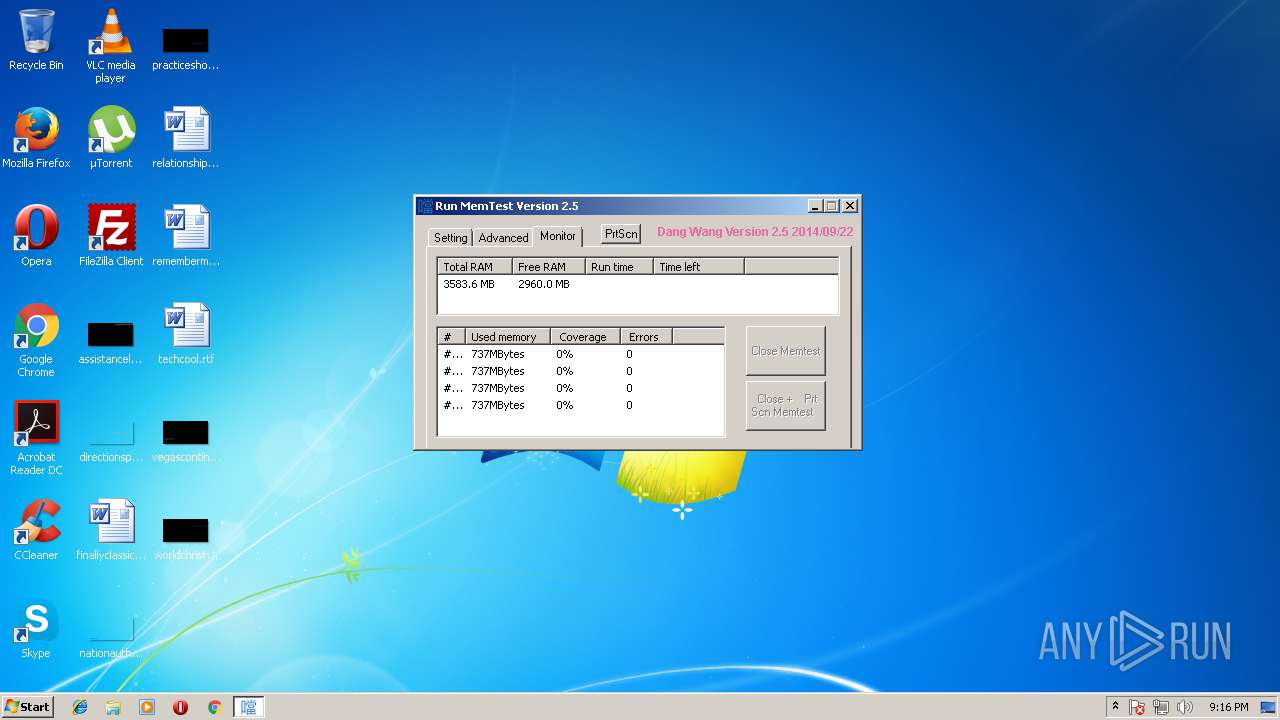
Task: Click the Free RAM column header
Action: (x=549, y=267)
